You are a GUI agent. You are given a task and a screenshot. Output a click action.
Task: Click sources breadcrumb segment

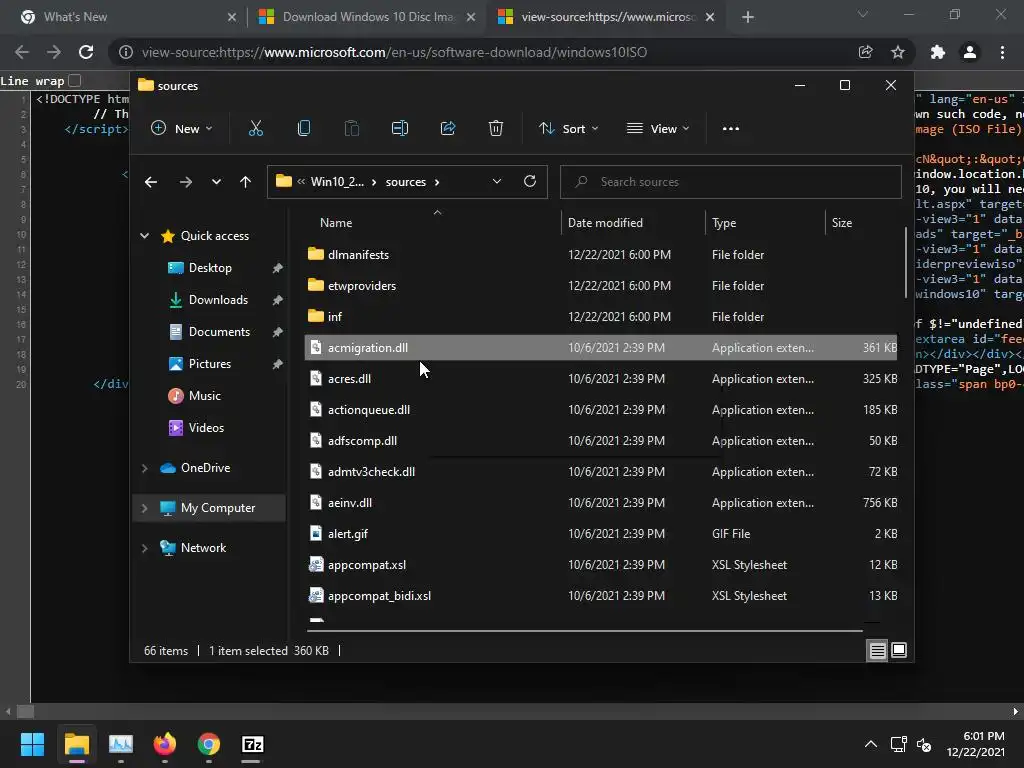click(406, 182)
